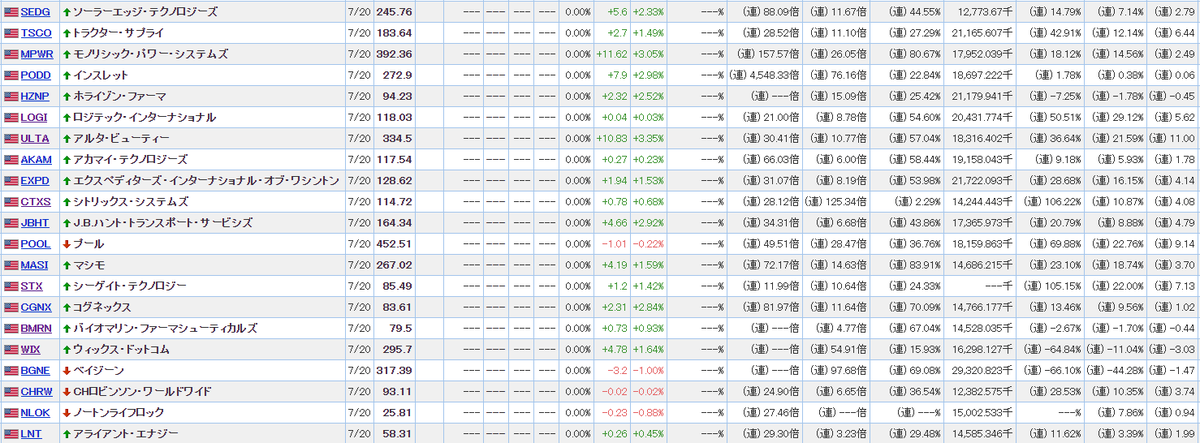Click the price value 317.39
The width and height of the screenshot is (1200, 443).
click(x=393, y=370)
